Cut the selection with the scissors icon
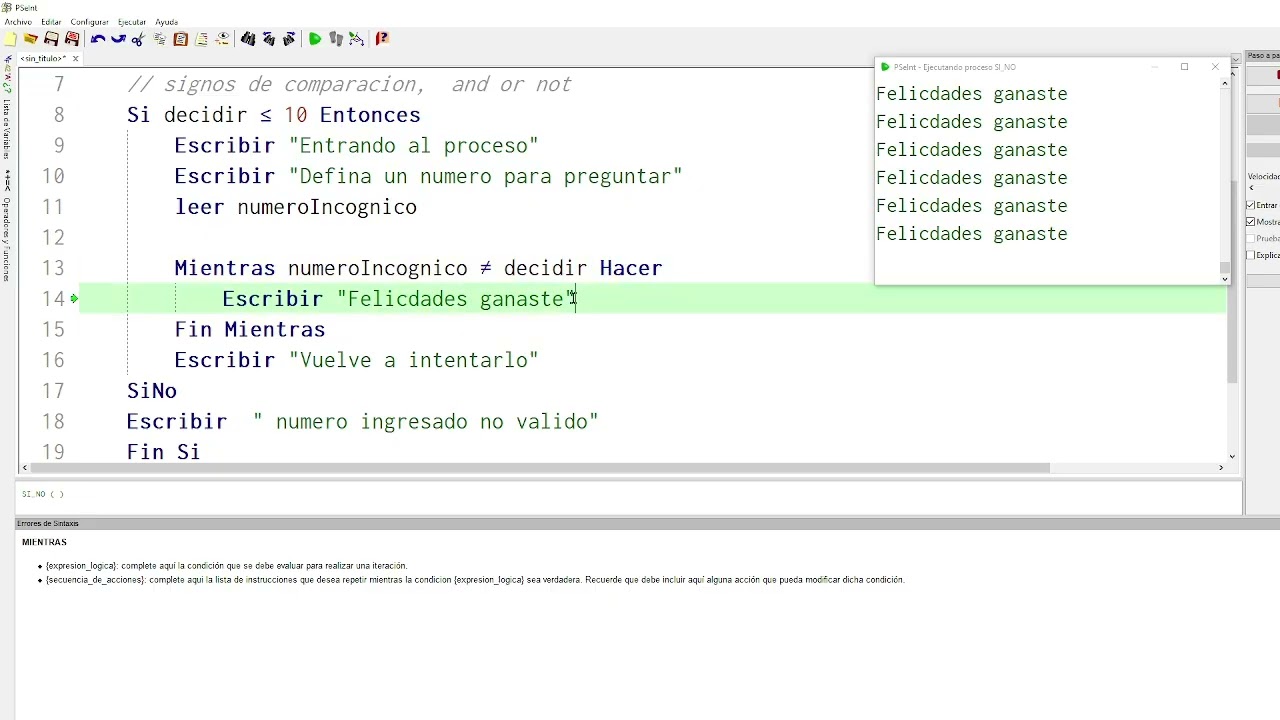1280x720 pixels. pyautogui.click(x=138, y=39)
